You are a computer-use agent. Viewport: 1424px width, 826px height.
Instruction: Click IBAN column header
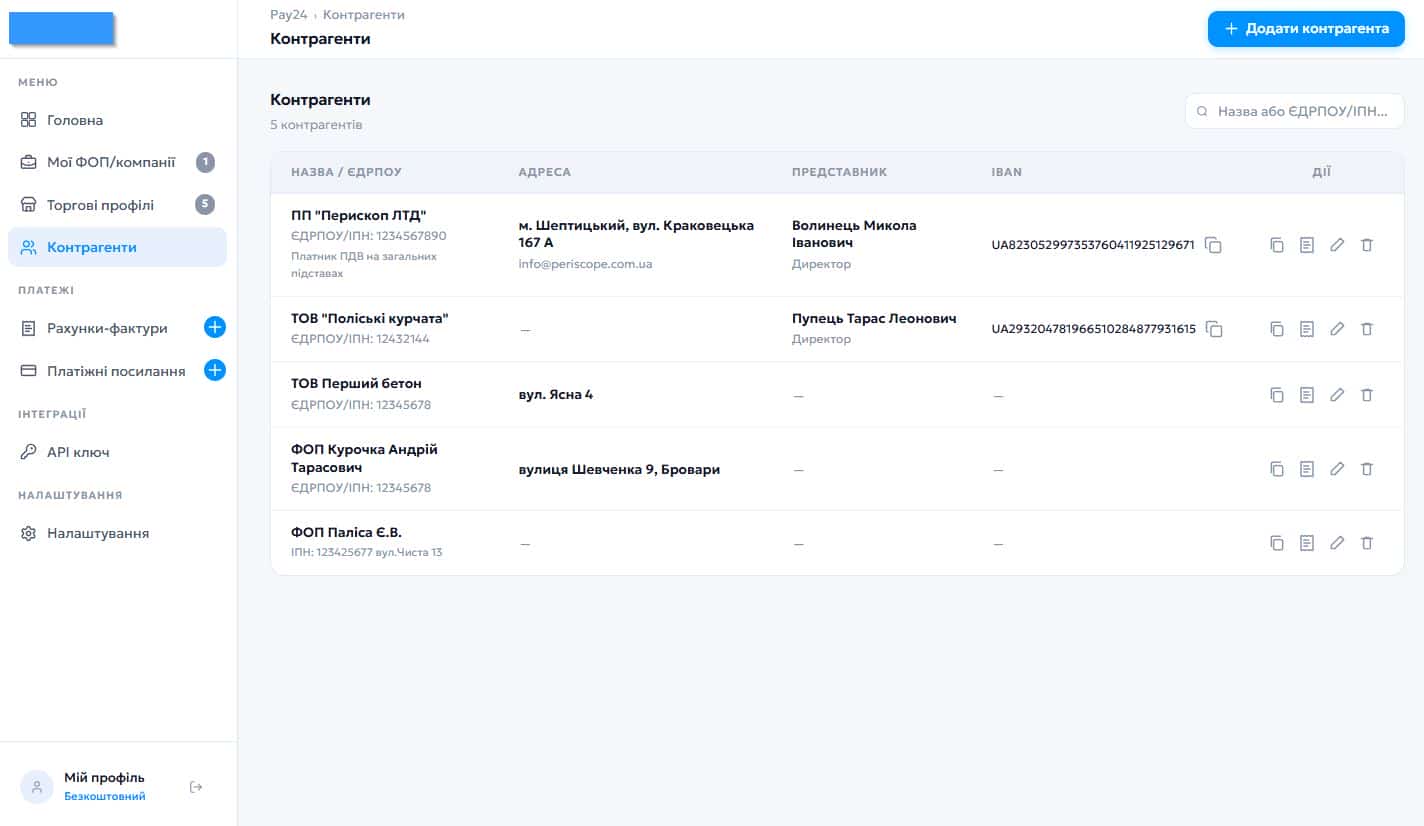pyautogui.click(x=1007, y=172)
